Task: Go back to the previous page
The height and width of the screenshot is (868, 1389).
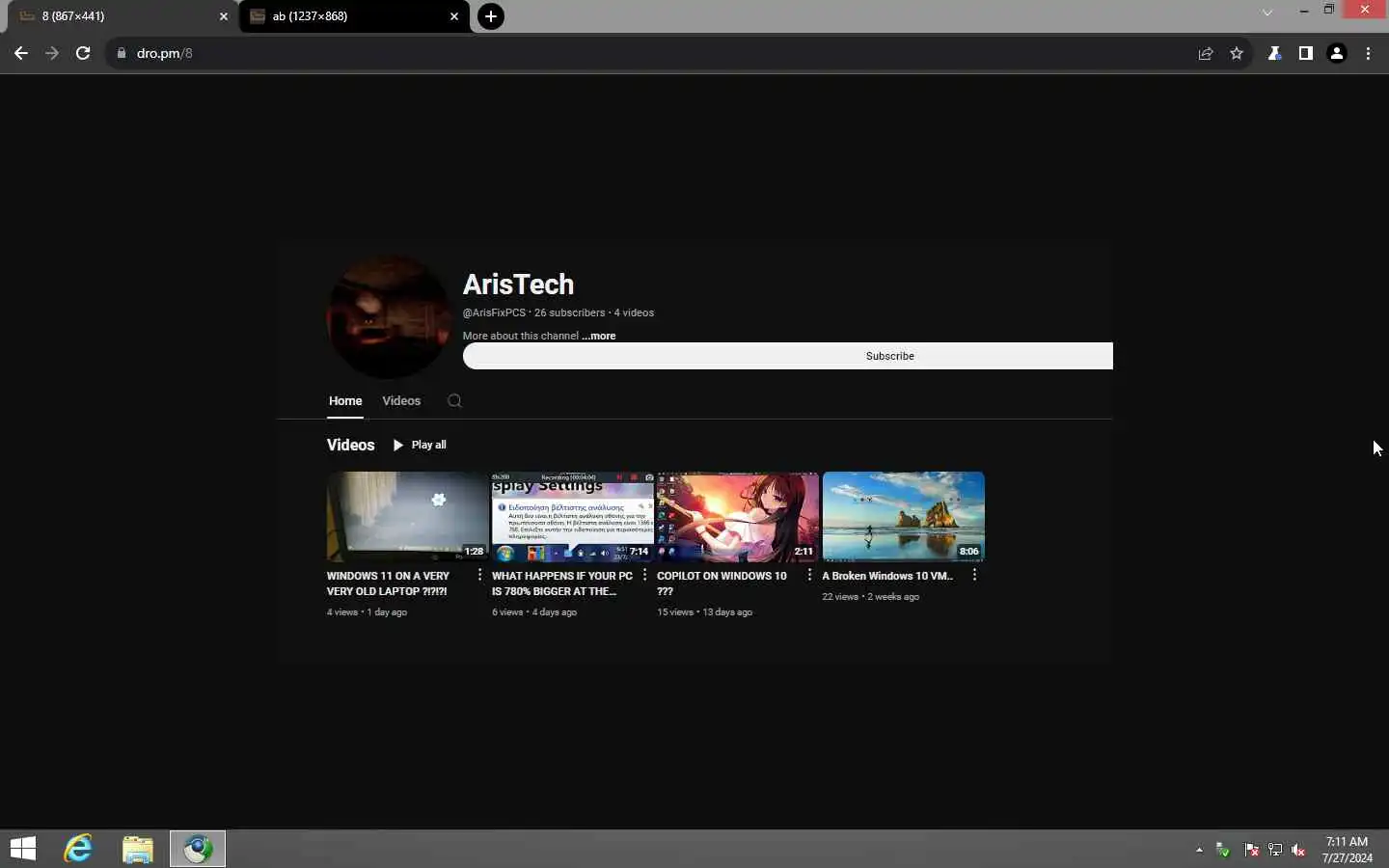Action: (x=21, y=53)
